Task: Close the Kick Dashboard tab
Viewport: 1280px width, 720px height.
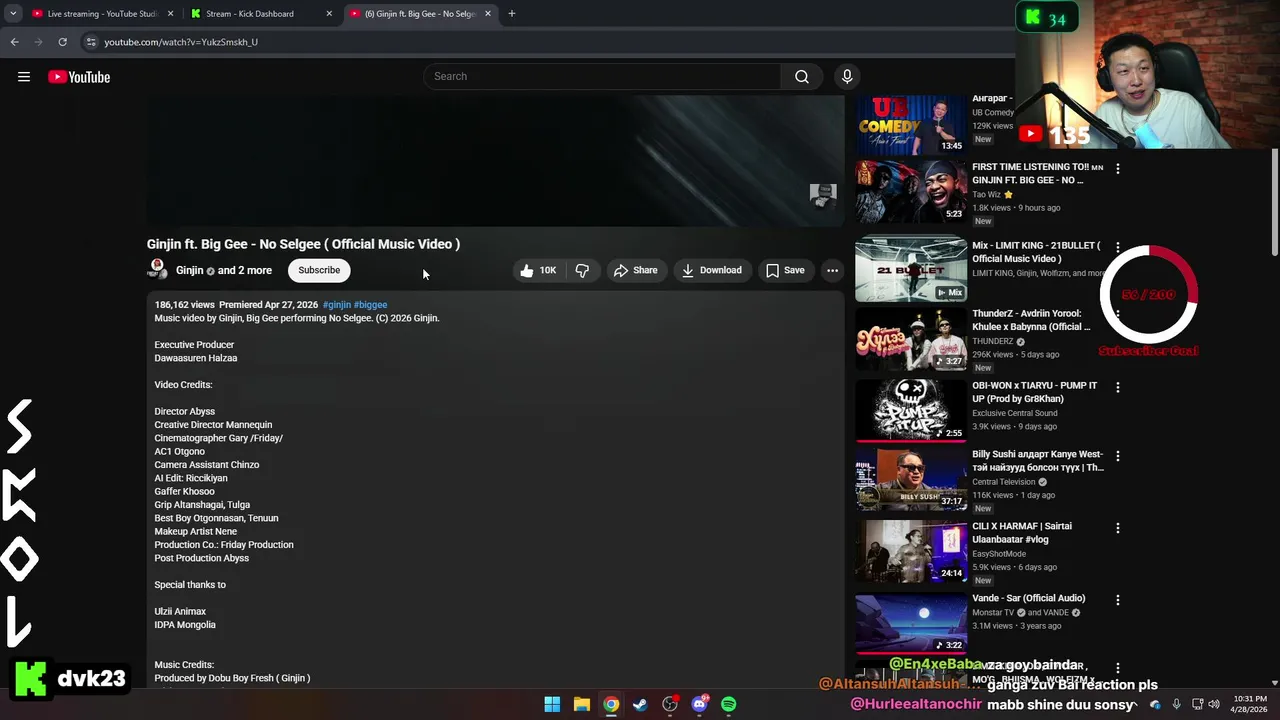Action: click(329, 14)
